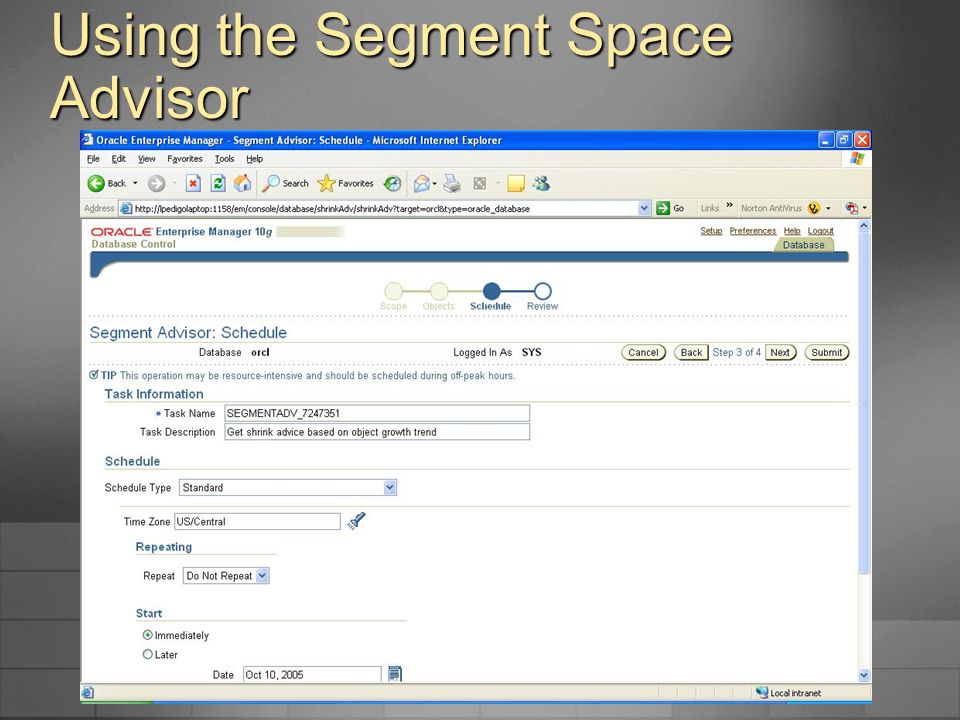Open the Schedule Type dropdown
Image resolution: width=960 pixels, height=720 pixels.
390,487
